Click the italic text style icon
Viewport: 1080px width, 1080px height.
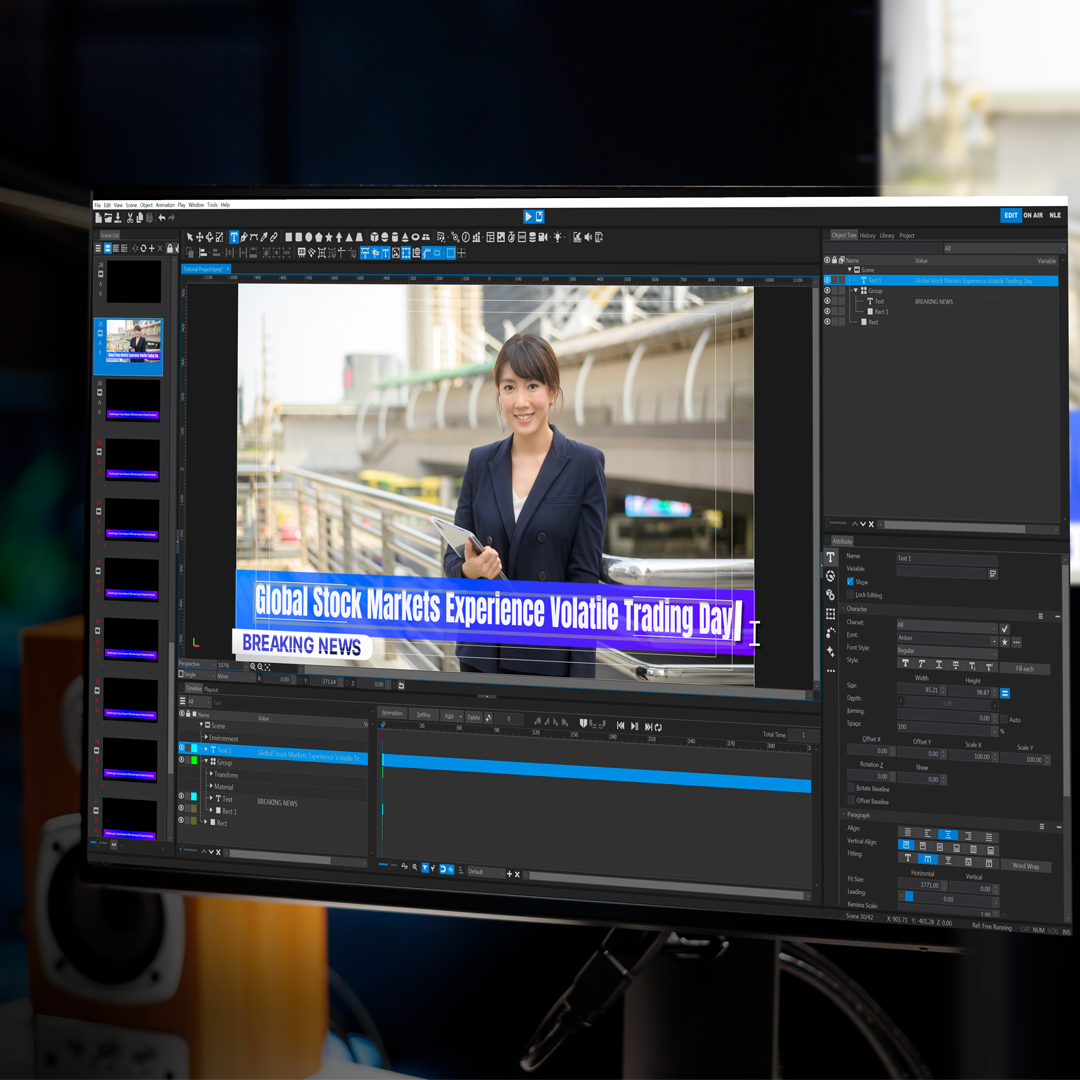click(922, 663)
